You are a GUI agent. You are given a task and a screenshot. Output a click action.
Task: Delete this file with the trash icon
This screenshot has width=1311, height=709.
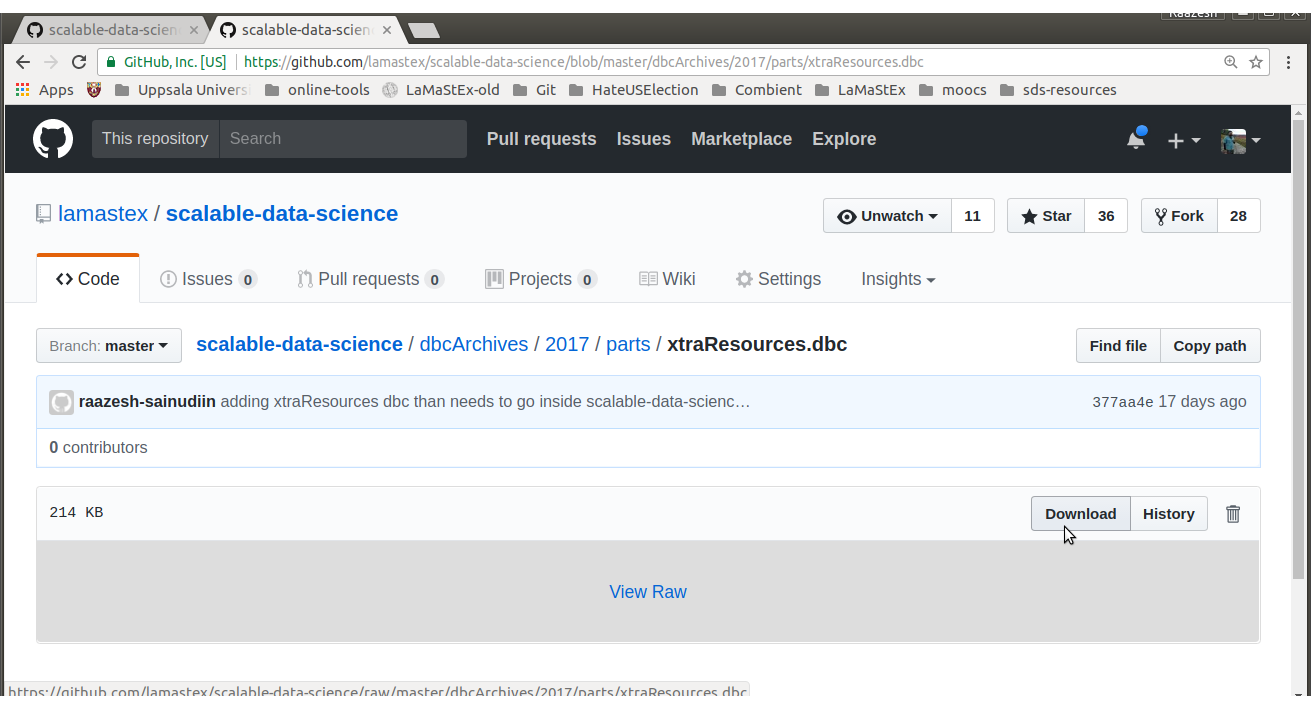pos(1233,514)
